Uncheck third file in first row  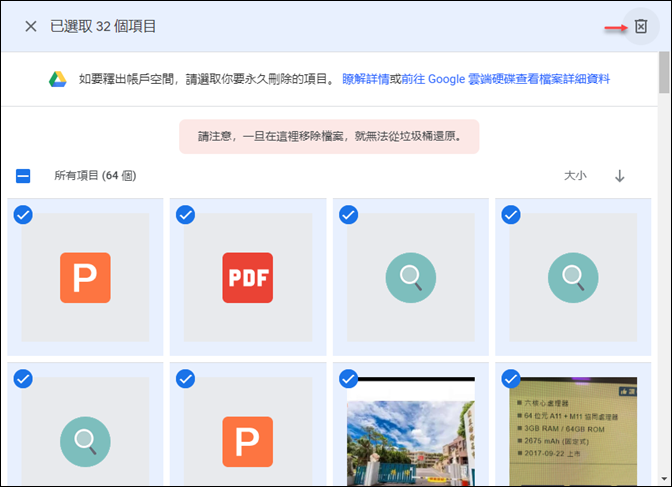tap(348, 215)
